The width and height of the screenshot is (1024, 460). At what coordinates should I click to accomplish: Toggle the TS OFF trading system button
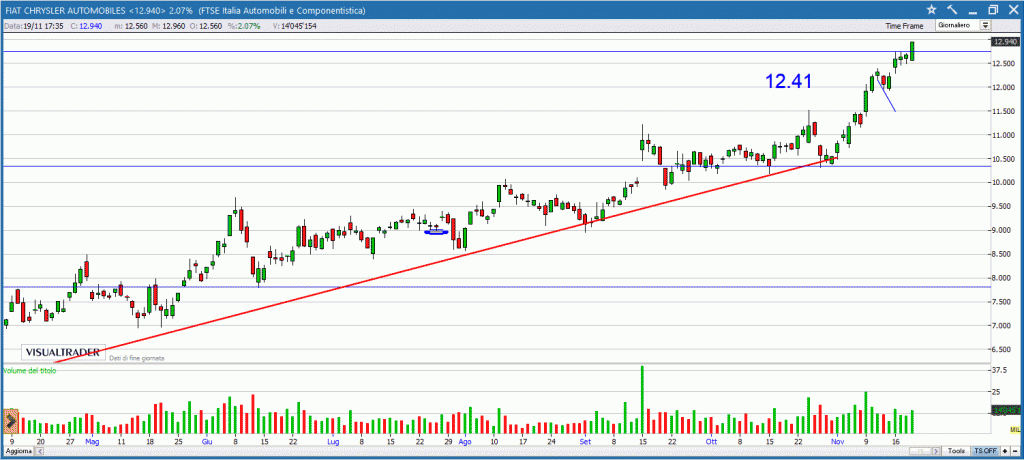tap(986, 451)
